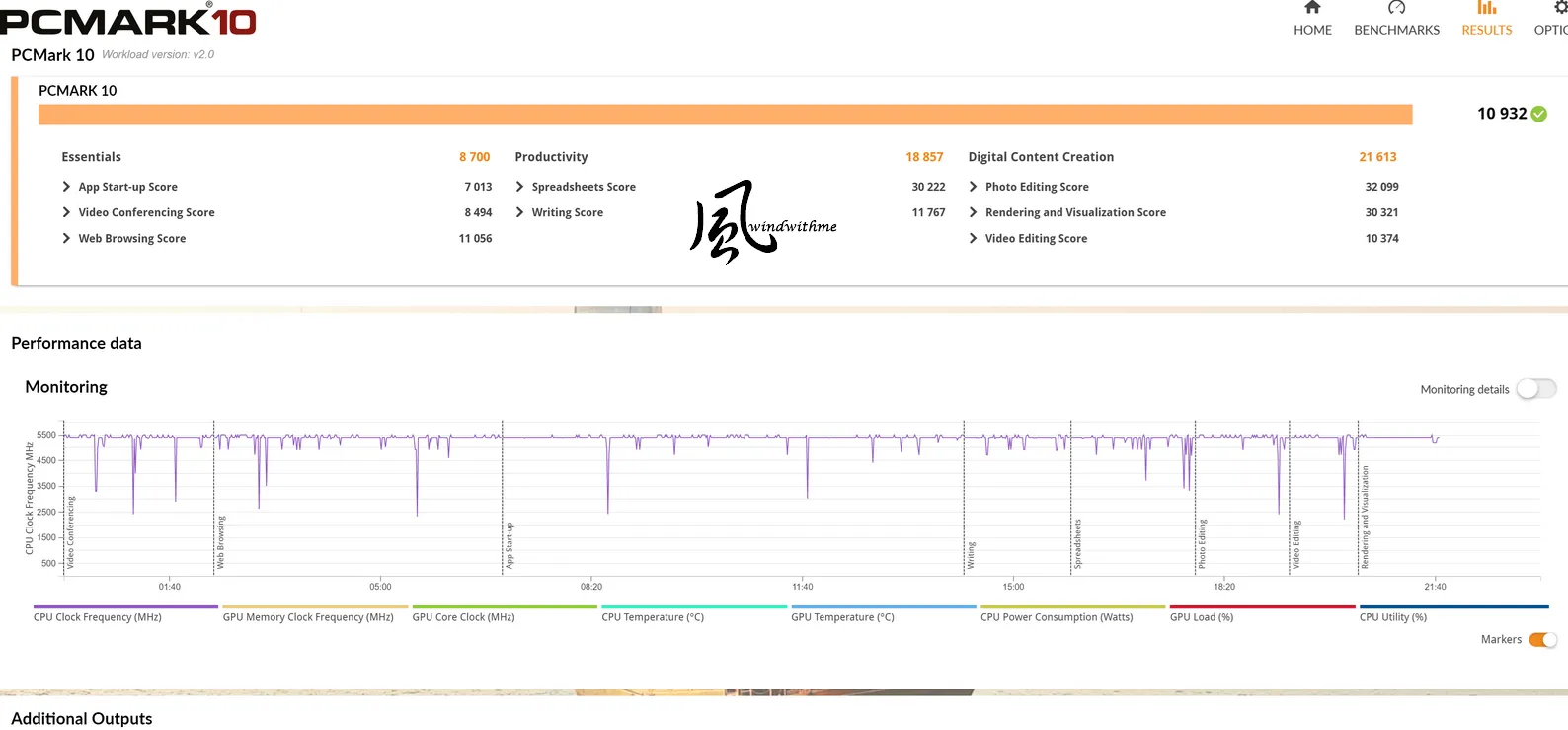Click the Spreadsheets timeline marker

pos(1077,544)
